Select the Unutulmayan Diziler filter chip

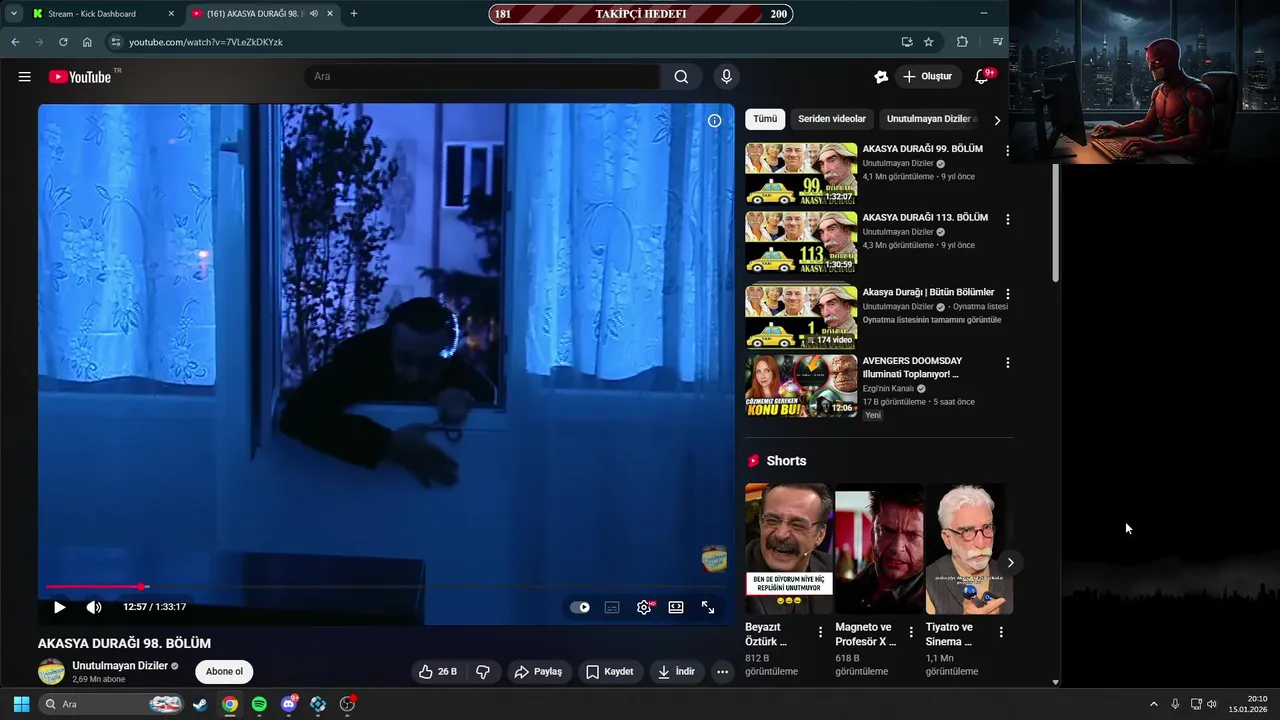[x=930, y=119]
